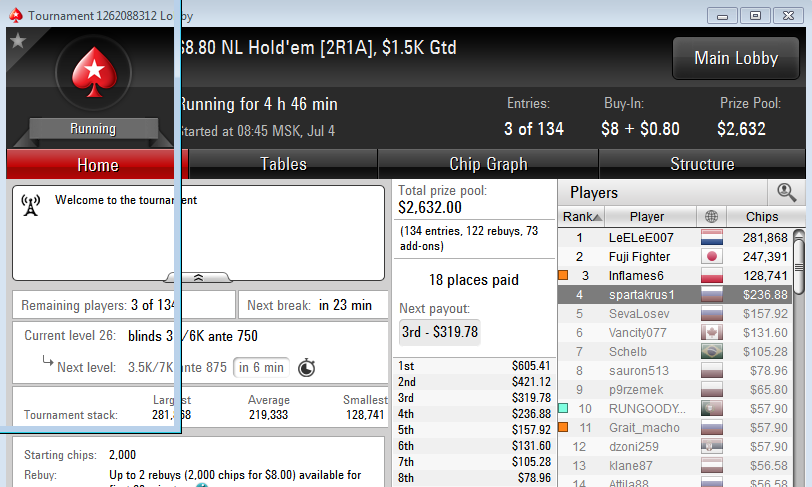Open player search magnifier icon
812x487 pixels.
click(x=787, y=192)
